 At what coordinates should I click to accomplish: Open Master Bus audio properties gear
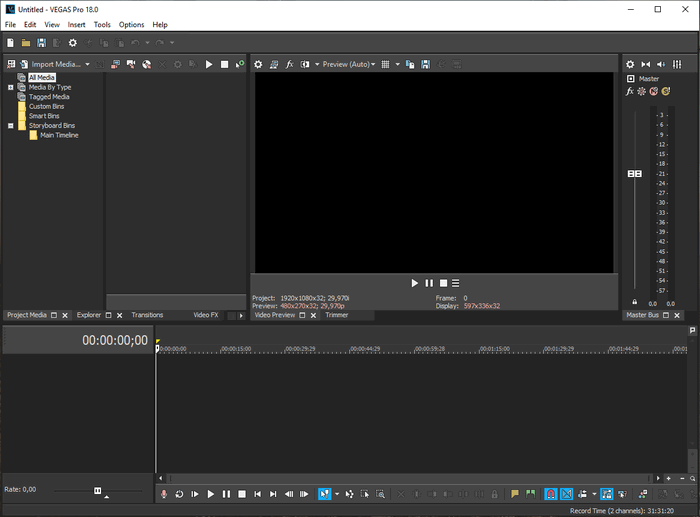coord(630,64)
